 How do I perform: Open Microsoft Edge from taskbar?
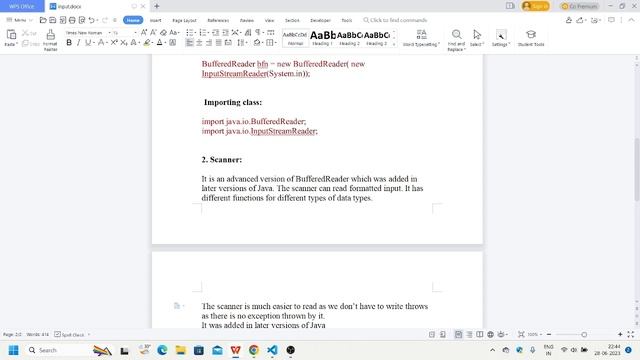tap(162, 350)
